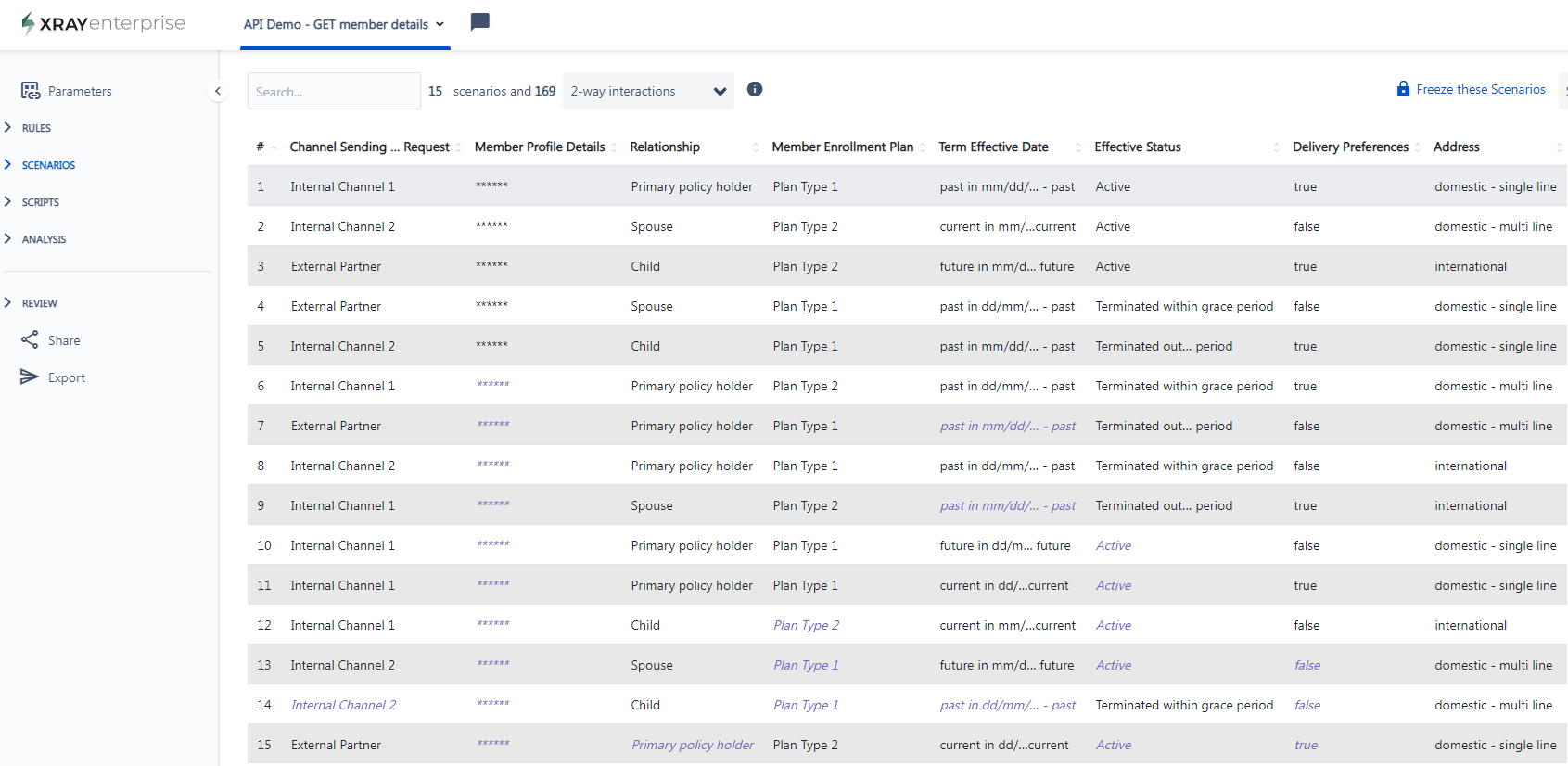Click the Share network icon

30,339
